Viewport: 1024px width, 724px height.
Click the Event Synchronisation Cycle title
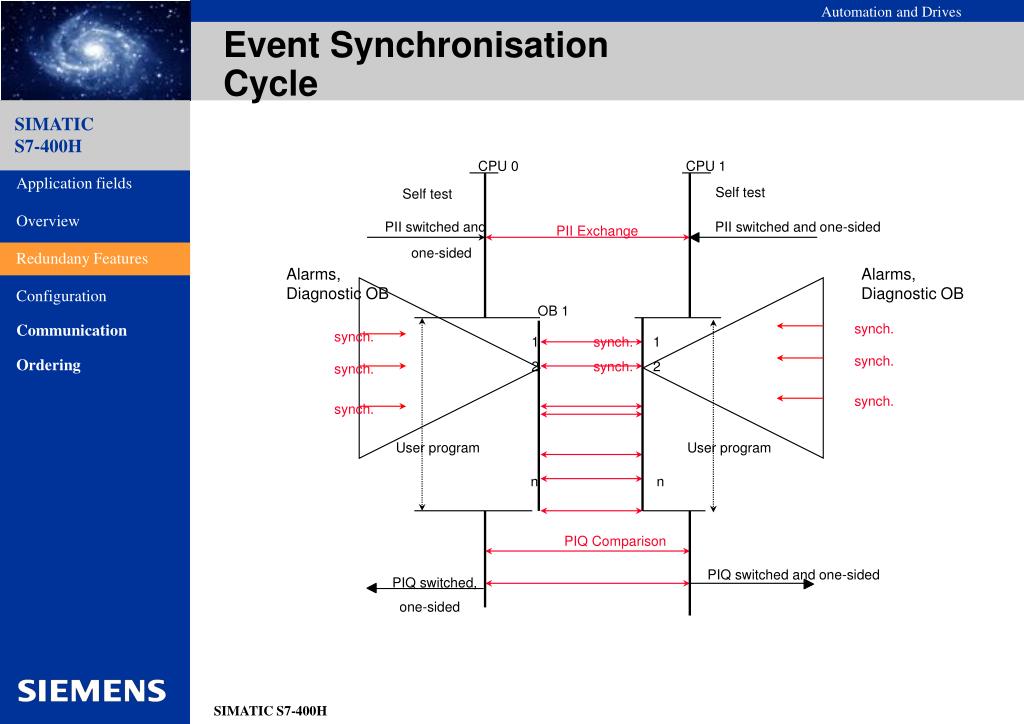click(x=415, y=64)
